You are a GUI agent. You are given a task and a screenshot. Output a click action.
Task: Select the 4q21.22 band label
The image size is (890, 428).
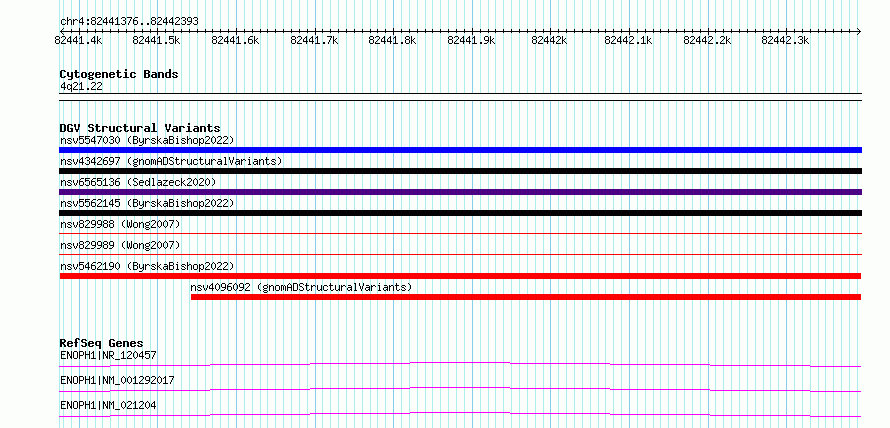(x=81, y=87)
